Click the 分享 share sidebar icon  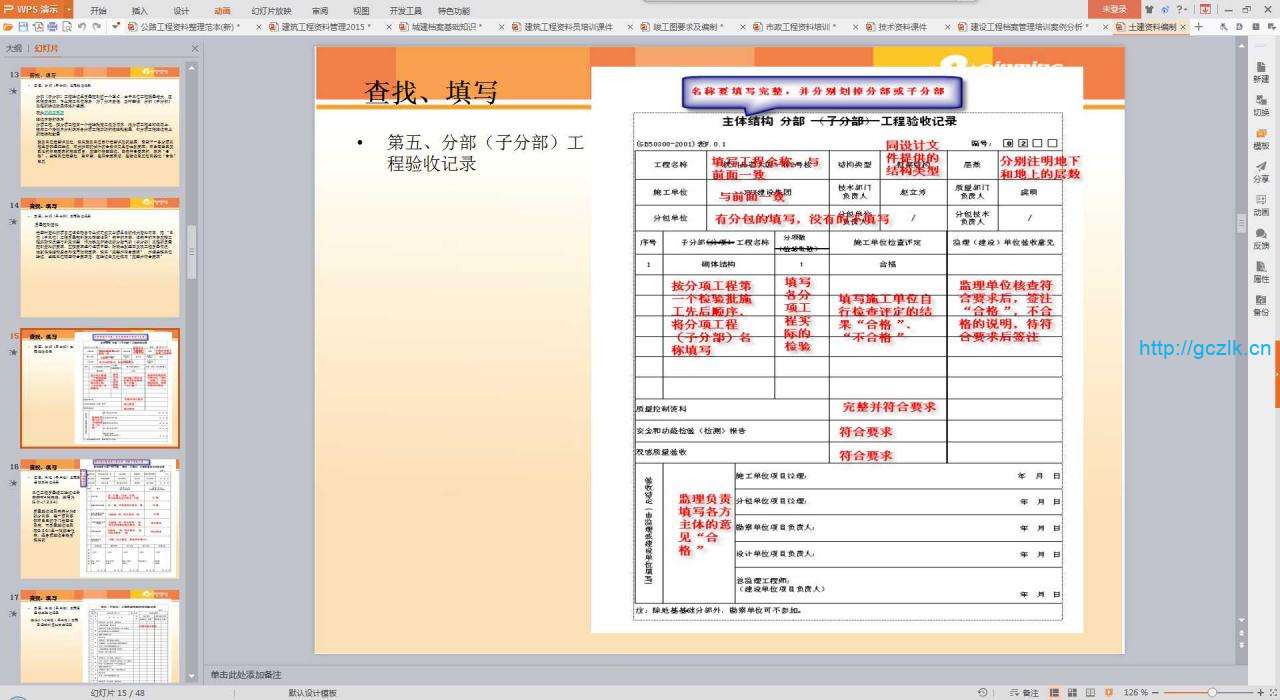click(1260, 172)
